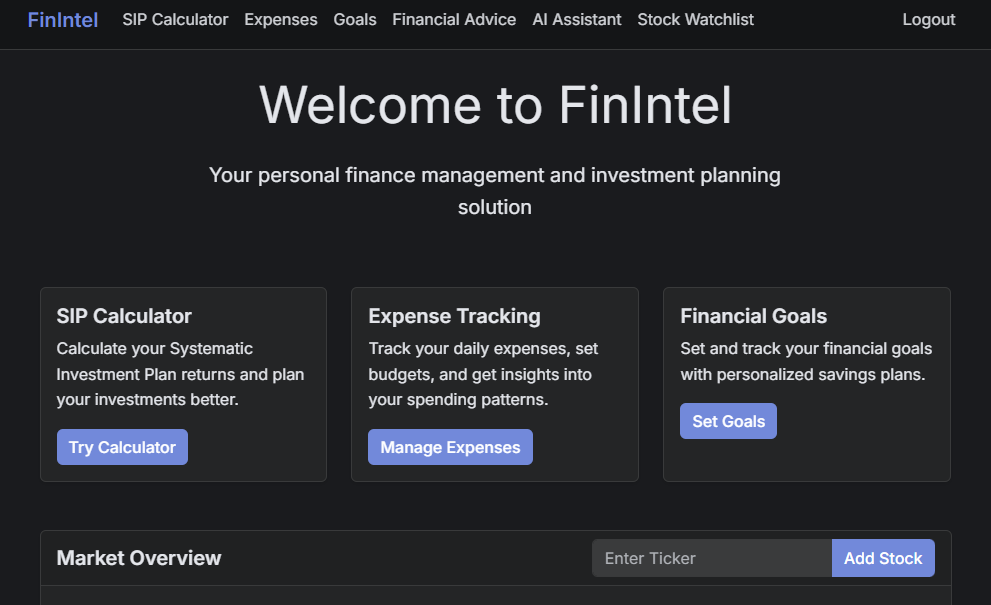Viewport: 991px width, 605px height.
Task: Click the Welcome to FinIntel headline
Action: [x=495, y=104]
